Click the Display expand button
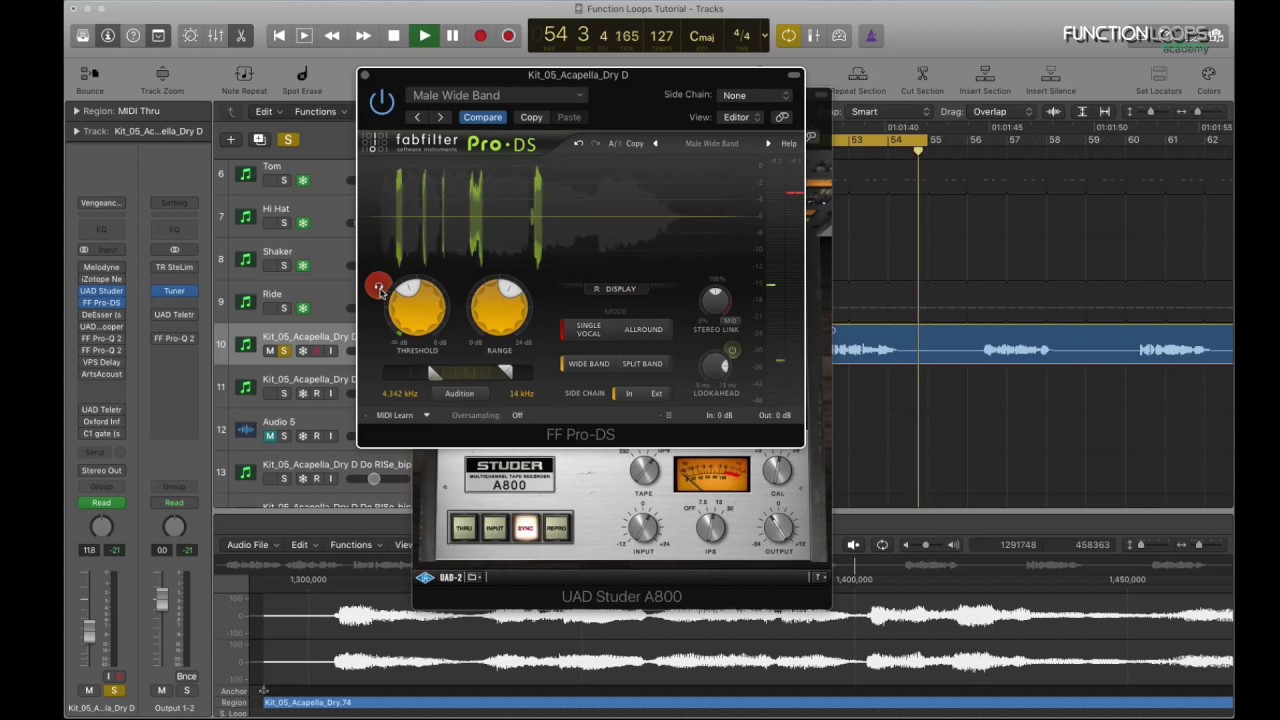 614,289
